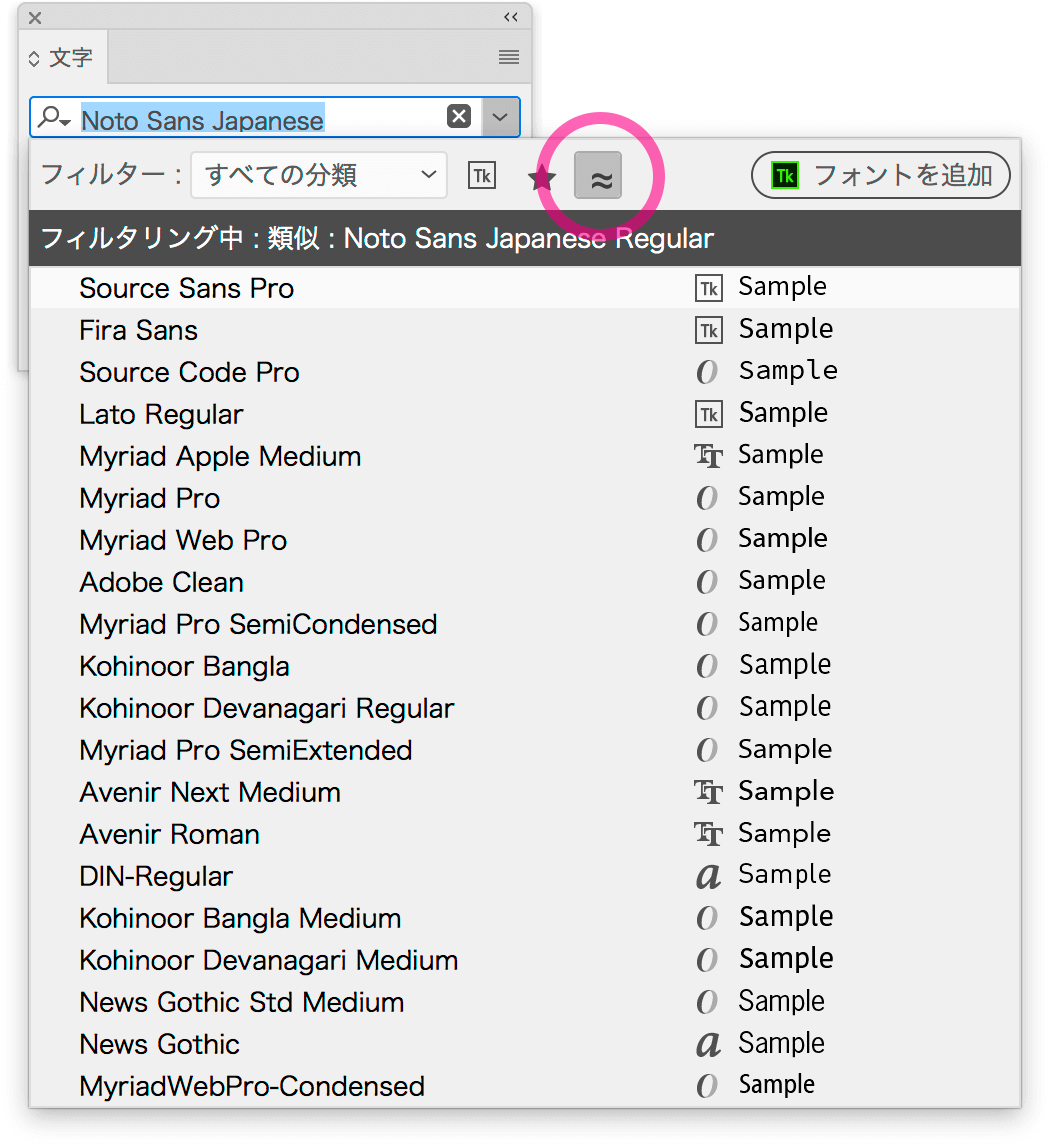Select MyriadWebPro-Condensed font
1050x1144 pixels.
pyautogui.click(x=525, y=1086)
